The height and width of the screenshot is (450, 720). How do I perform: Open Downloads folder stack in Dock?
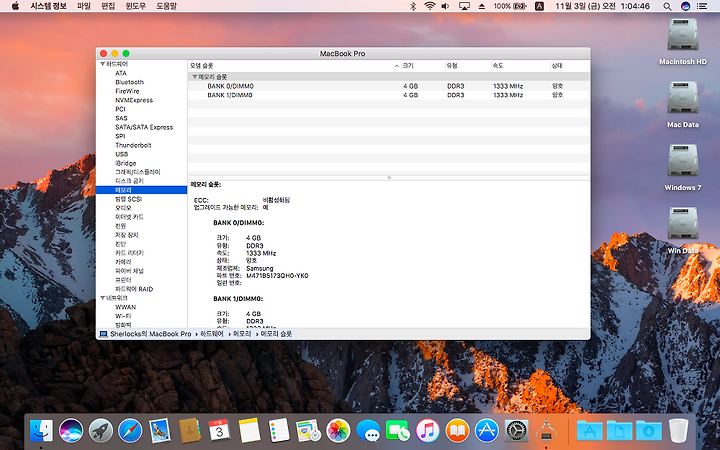[649, 431]
